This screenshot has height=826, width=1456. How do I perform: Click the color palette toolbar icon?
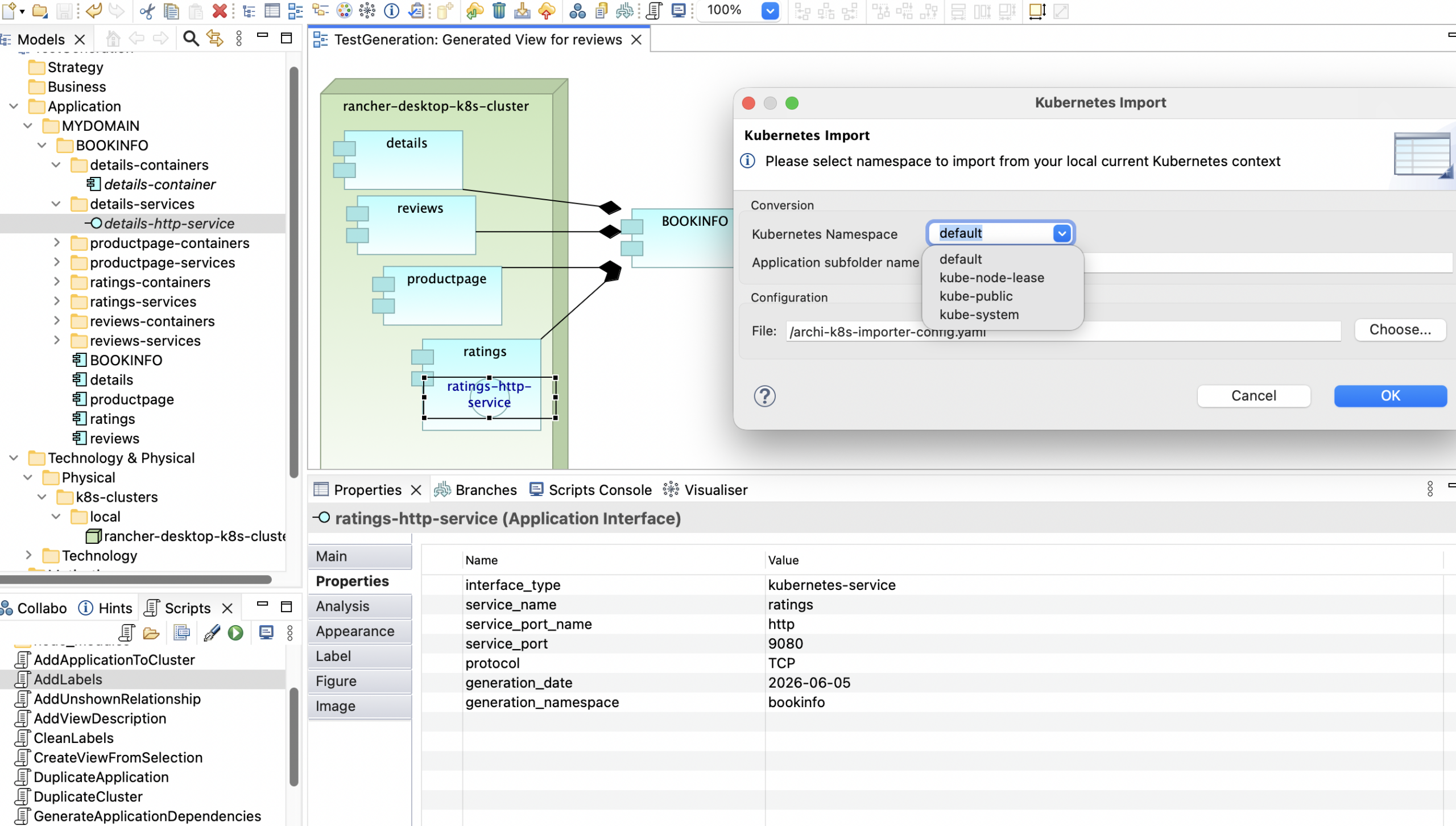(x=344, y=10)
